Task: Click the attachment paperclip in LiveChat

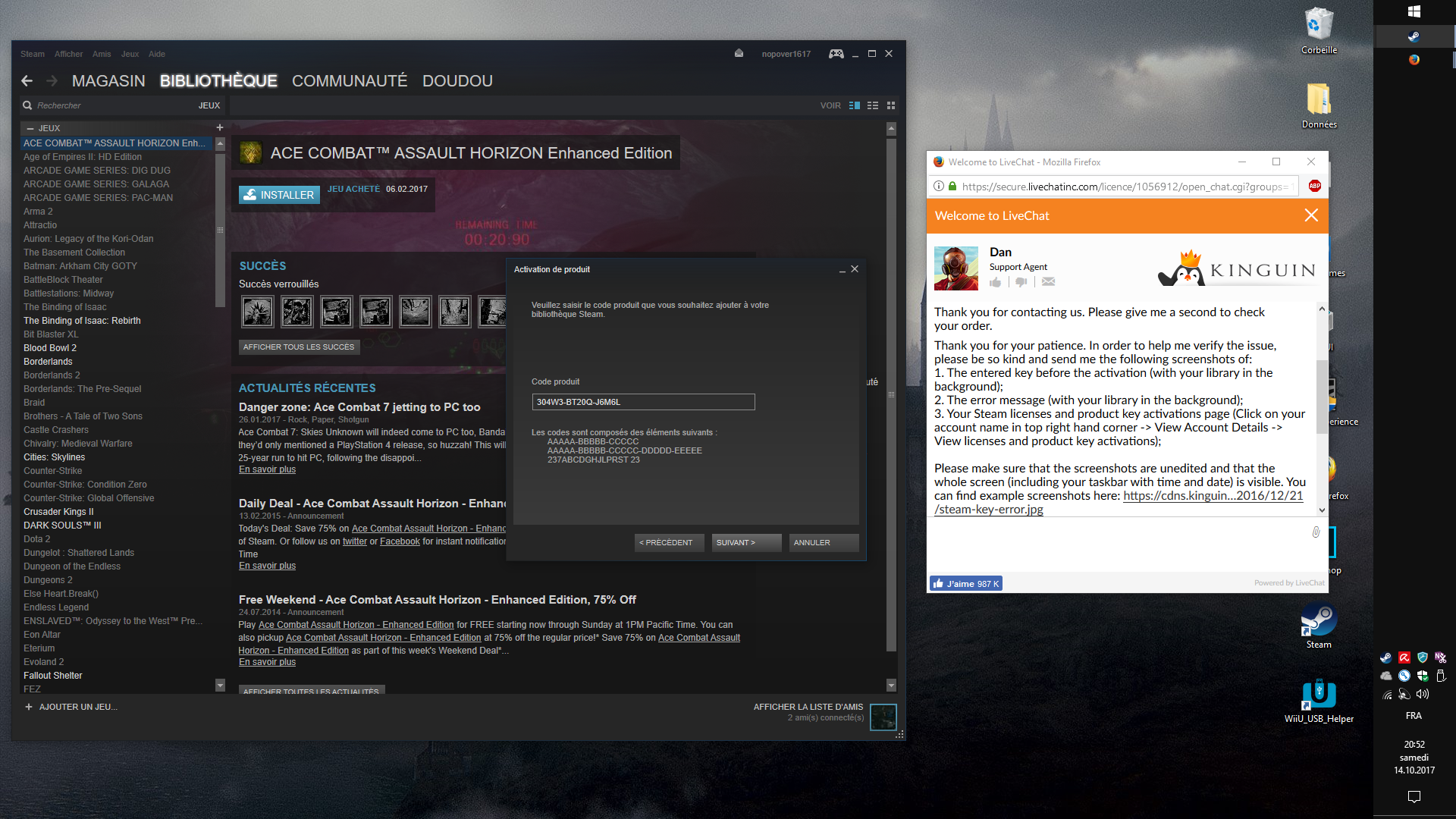Action: coord(1316,532)
